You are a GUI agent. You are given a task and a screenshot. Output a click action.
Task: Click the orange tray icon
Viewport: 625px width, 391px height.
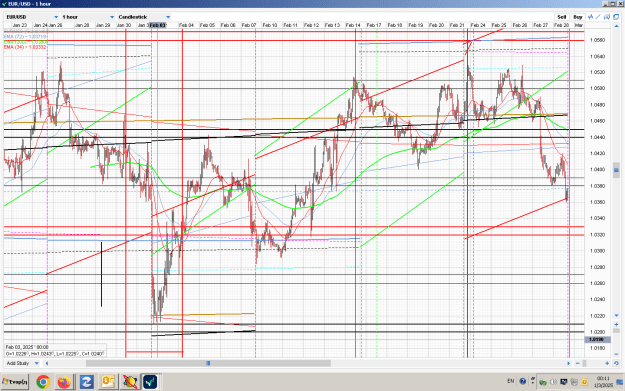pyautogui.click(x=585, y=382)
